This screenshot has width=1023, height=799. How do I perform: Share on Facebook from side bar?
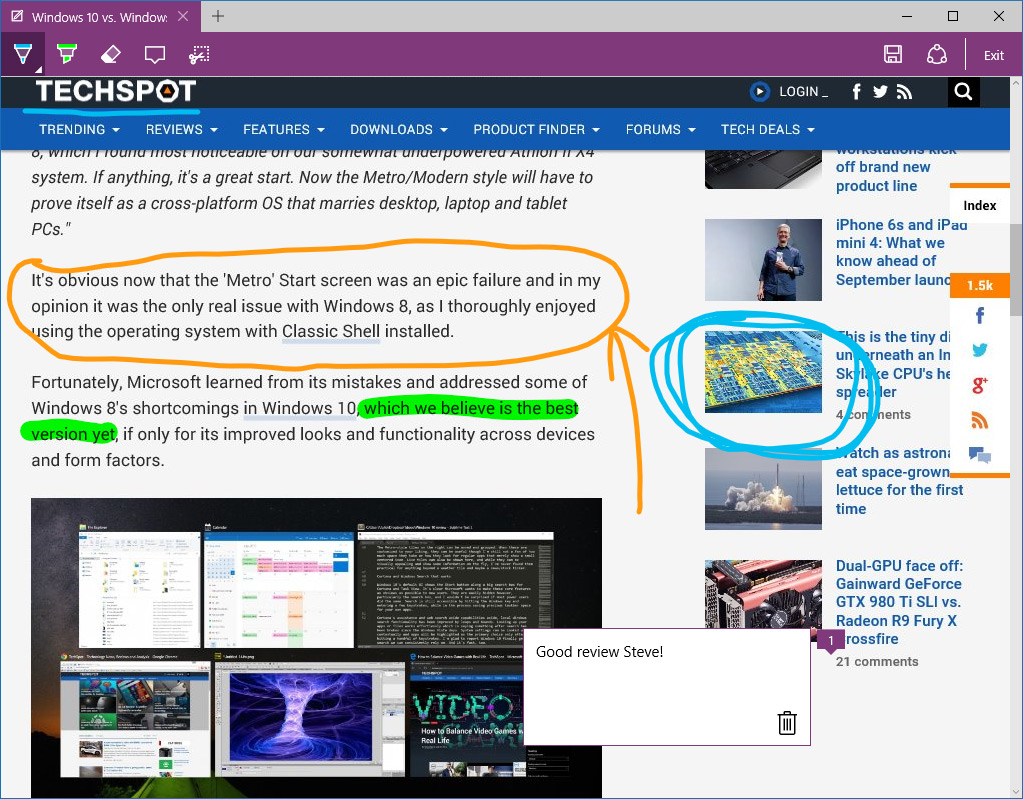click(979, 316)
